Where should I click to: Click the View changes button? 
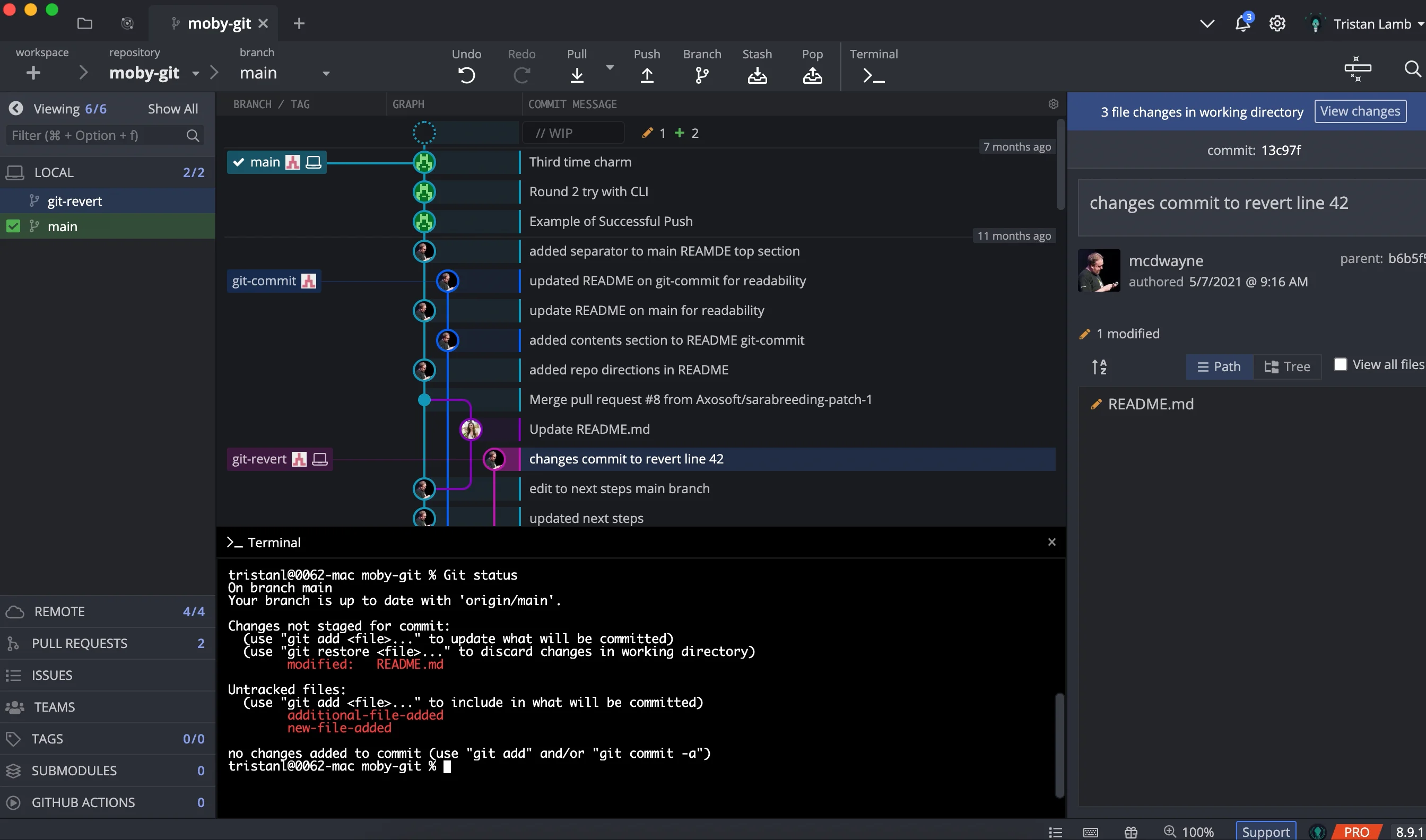coord(1360,111)
